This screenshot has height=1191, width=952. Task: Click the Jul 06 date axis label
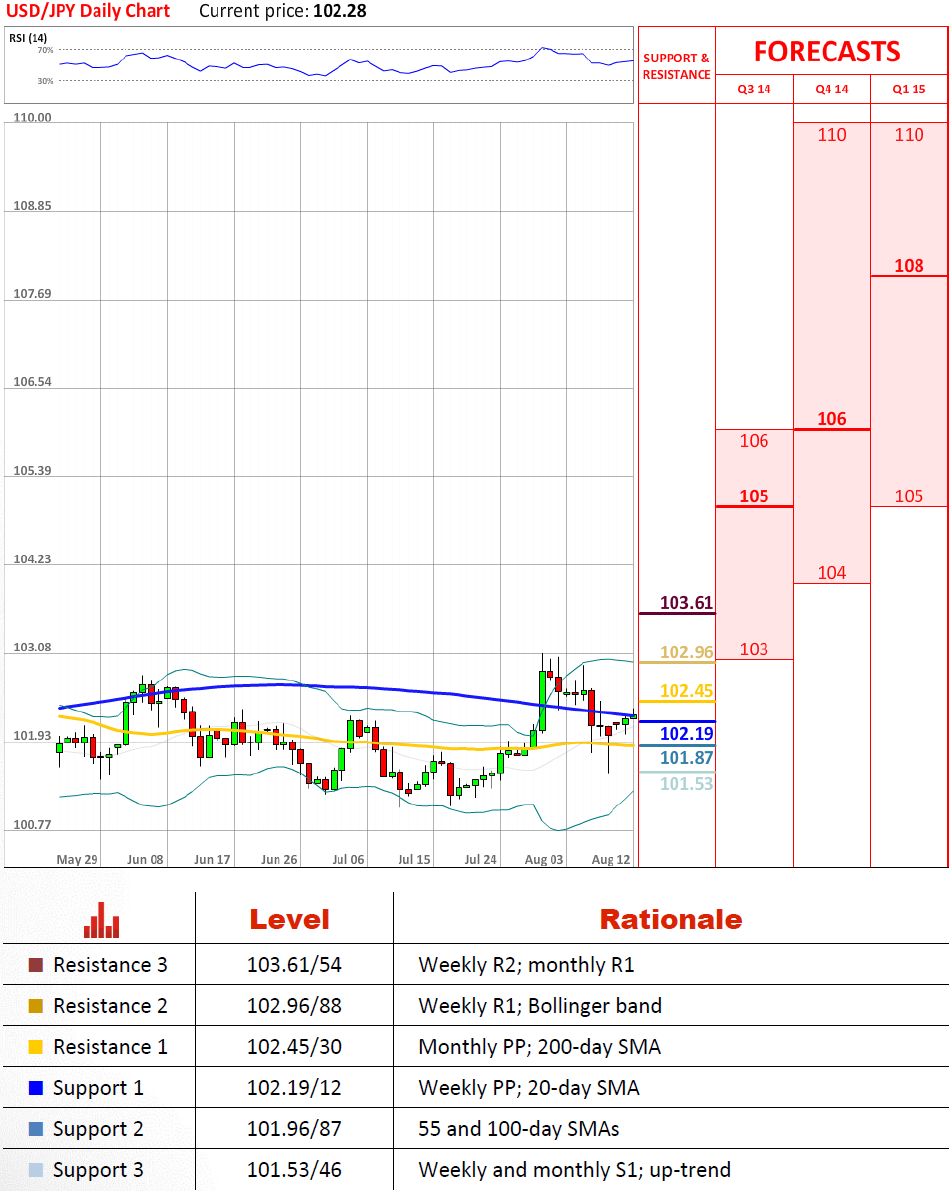click(x=348, y=860)
